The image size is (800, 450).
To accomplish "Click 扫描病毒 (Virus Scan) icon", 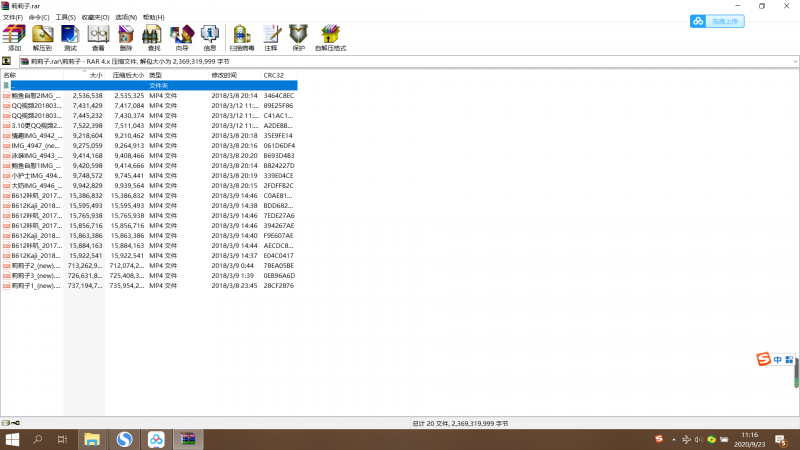I will 241,38.
